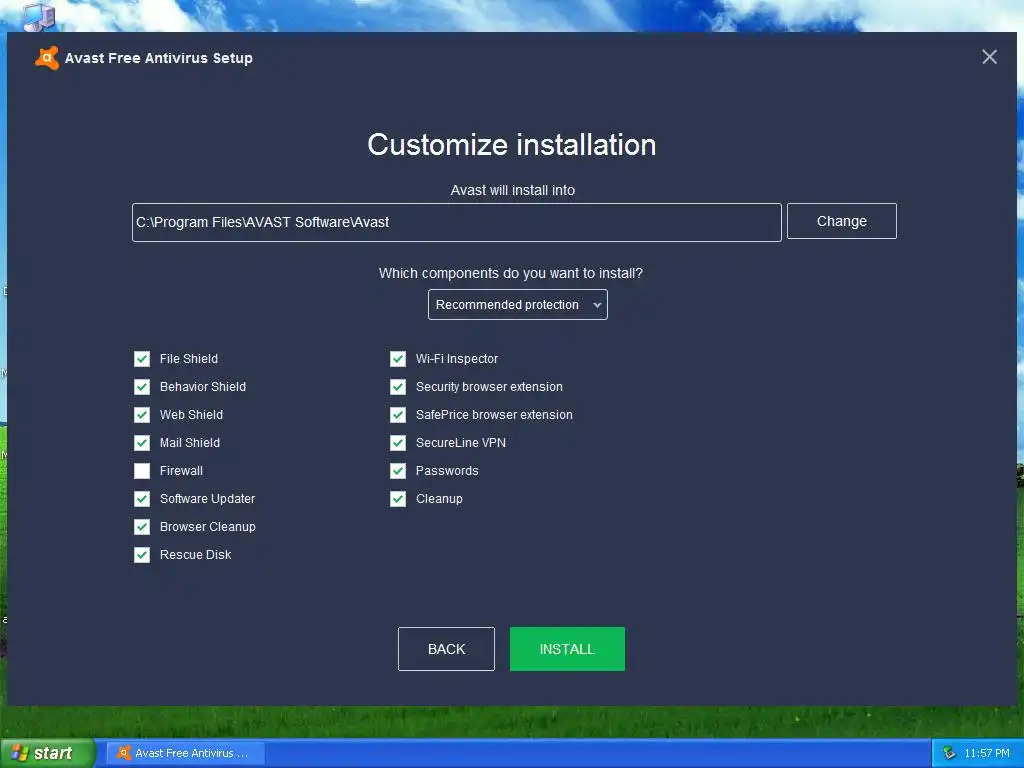The height and width of the screenshot is (768, 1024).
Task: Click the Customize installation heading
Action: coord(511,144)
